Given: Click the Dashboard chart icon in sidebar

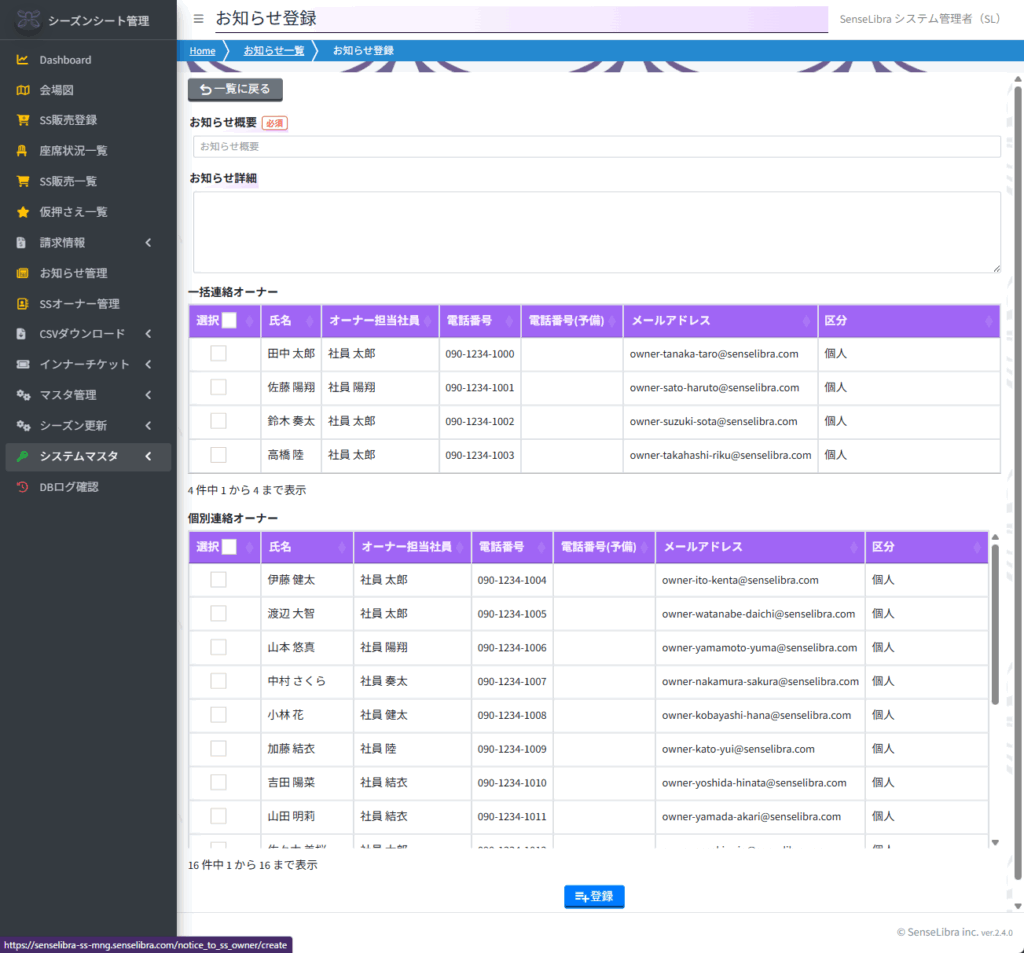Looking at the screenshot, I should pos(22,60).
